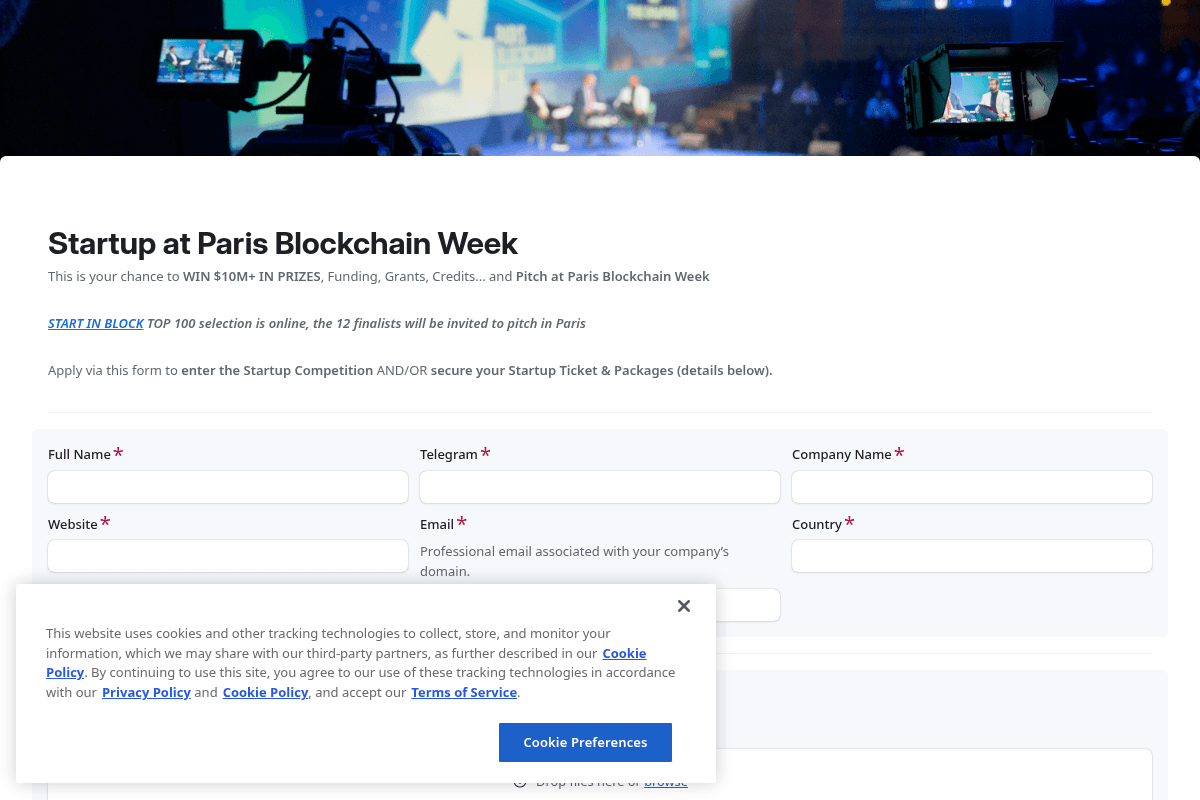Open the second Cookie Policy link

[x=265, y=692]
